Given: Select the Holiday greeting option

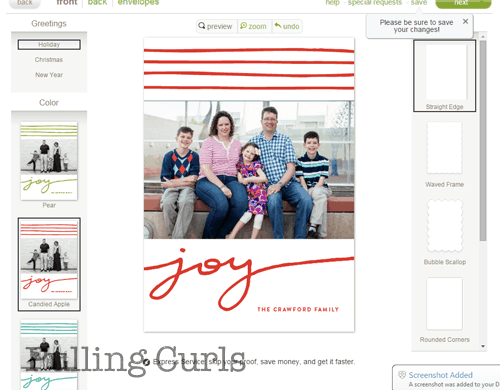Looking at the screenshot, I should pos(49,44).
